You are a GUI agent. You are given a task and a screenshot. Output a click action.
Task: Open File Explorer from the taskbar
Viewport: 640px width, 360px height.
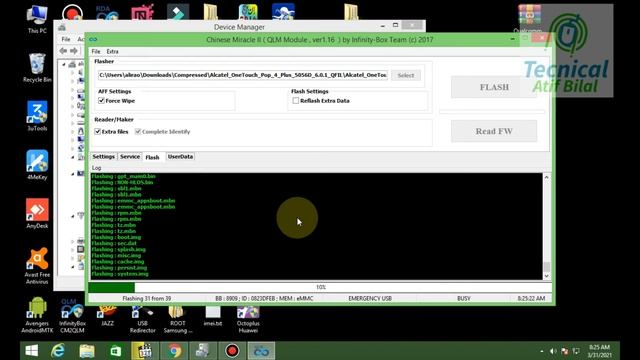pyautogui.click(x=87, y=351)
